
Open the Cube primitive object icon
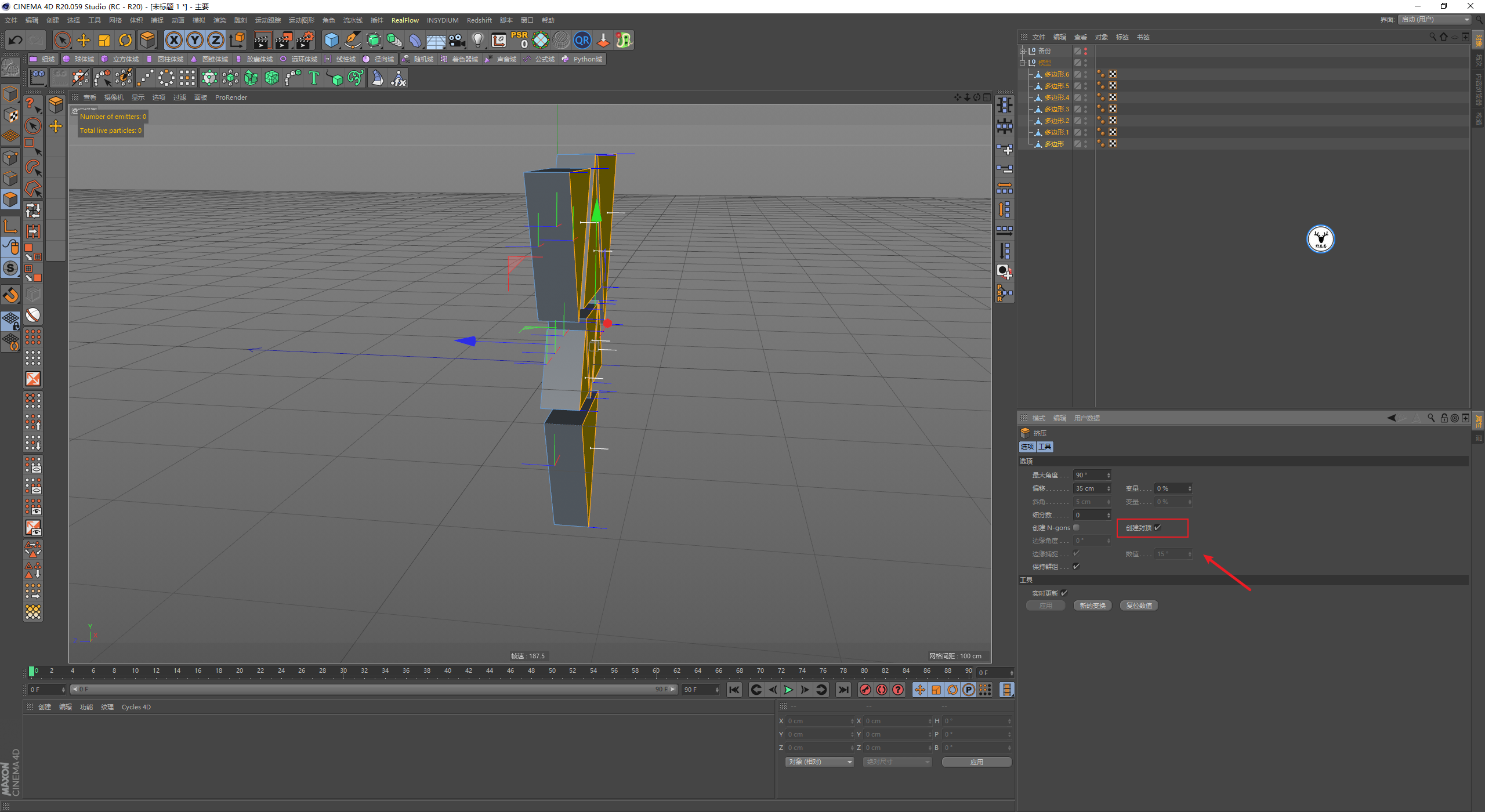click(331, 40)
